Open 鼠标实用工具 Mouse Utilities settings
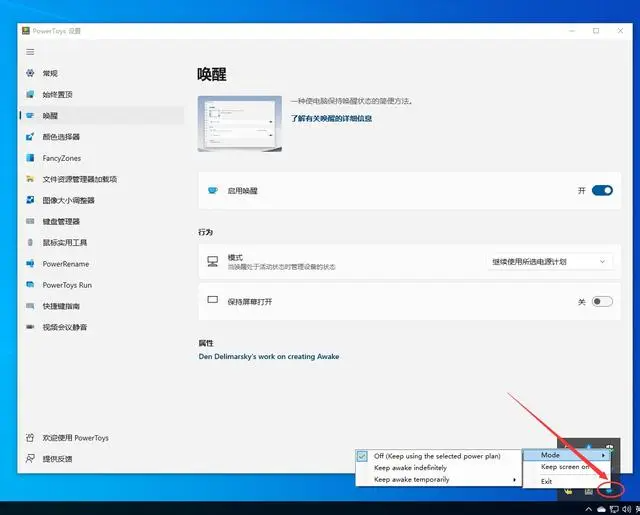The height and width of the screenshot is (515, 640). pyautogui.click(x=102, y=243)
